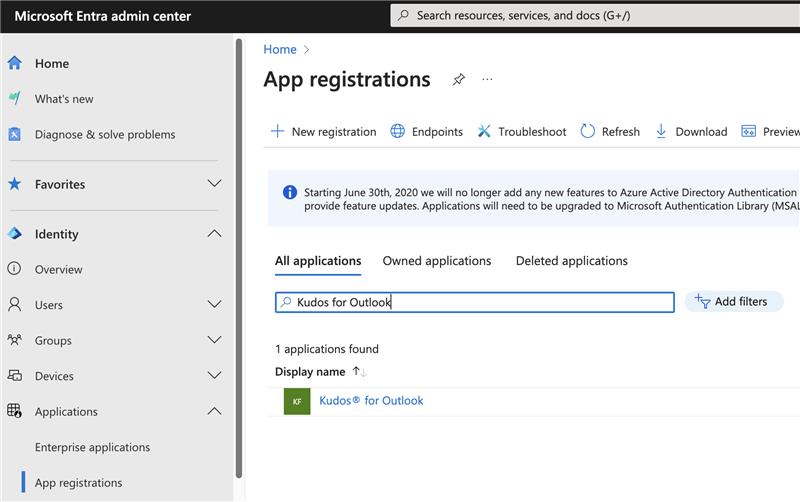
Task: Click the Home breadcrumb link
Action: (280, 49)
